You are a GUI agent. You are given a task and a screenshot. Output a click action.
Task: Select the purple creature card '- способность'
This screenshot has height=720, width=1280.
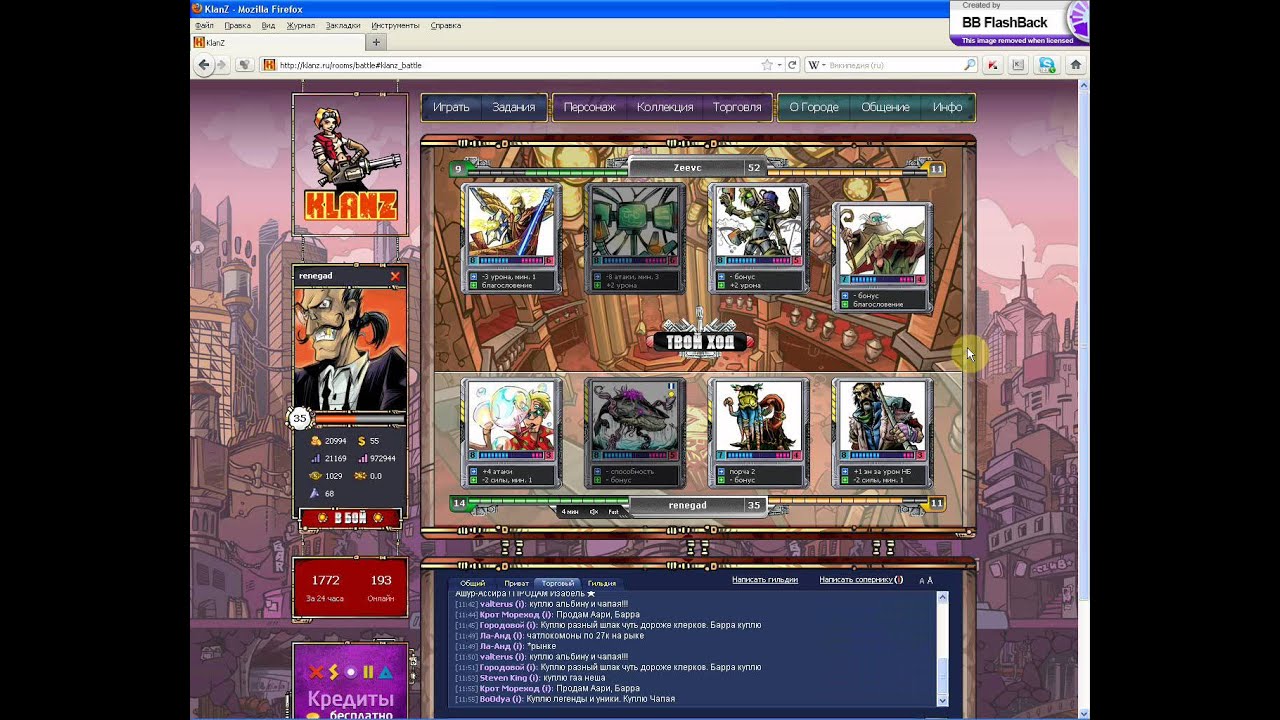pyautogui.click(x=634, y=431)
